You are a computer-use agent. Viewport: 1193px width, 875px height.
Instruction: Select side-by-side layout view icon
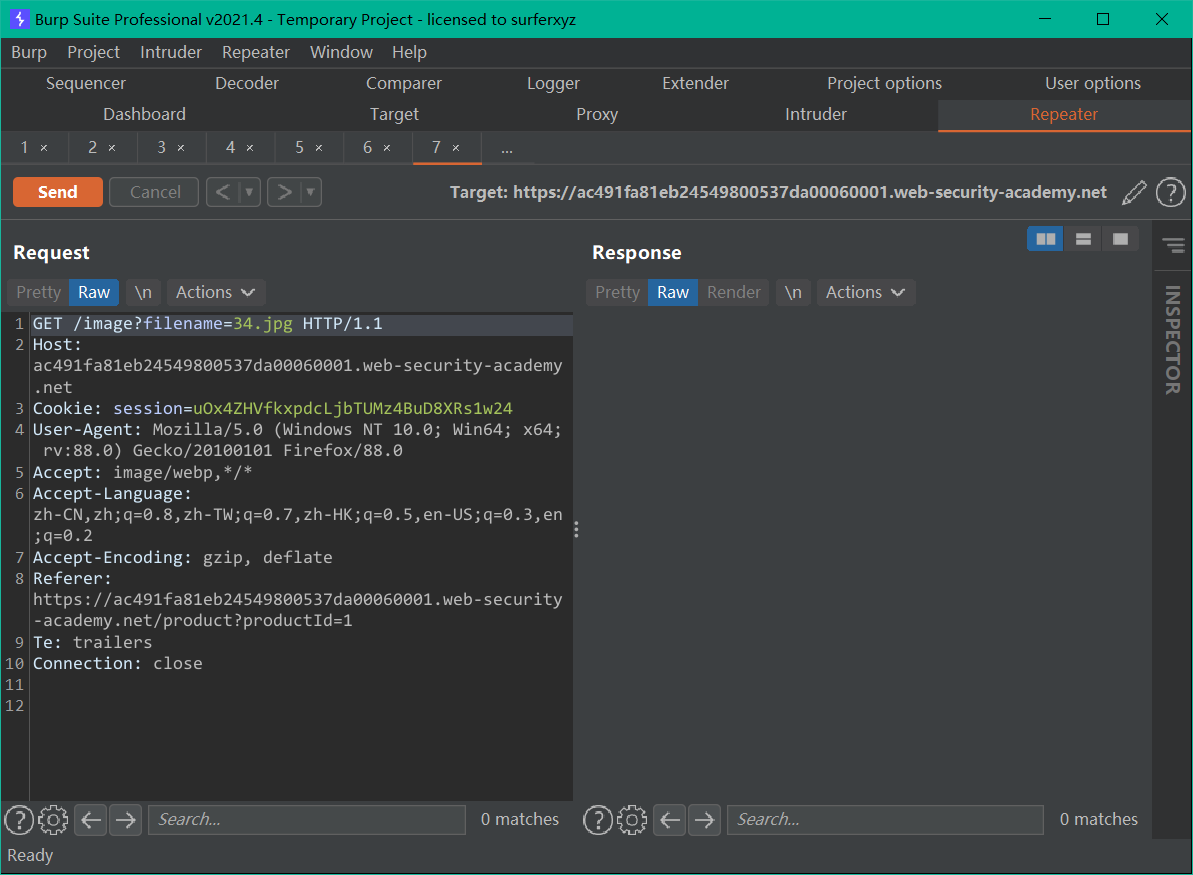pos(1045,239)
